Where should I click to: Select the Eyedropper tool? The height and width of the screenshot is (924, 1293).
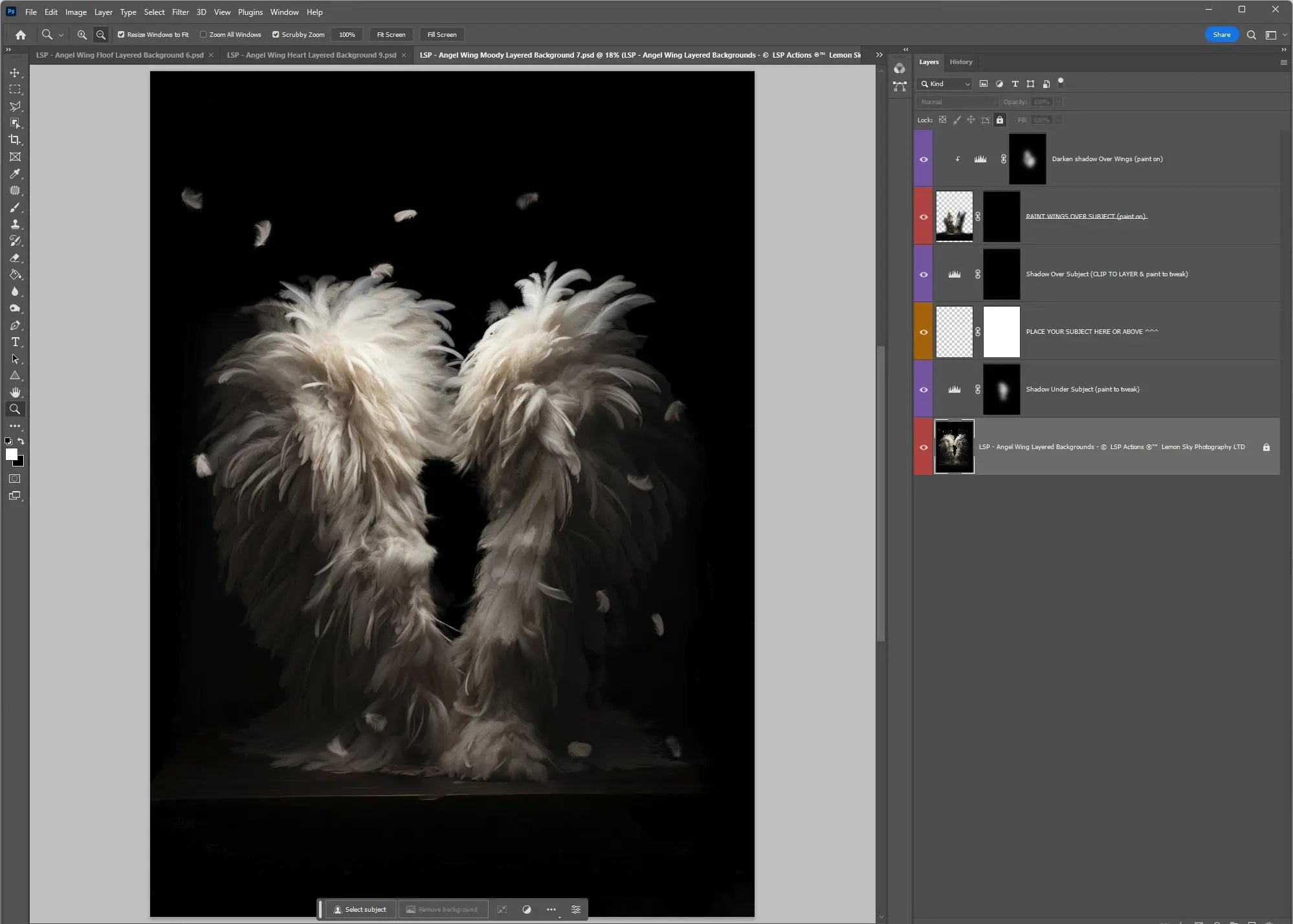tap(16, 173)
